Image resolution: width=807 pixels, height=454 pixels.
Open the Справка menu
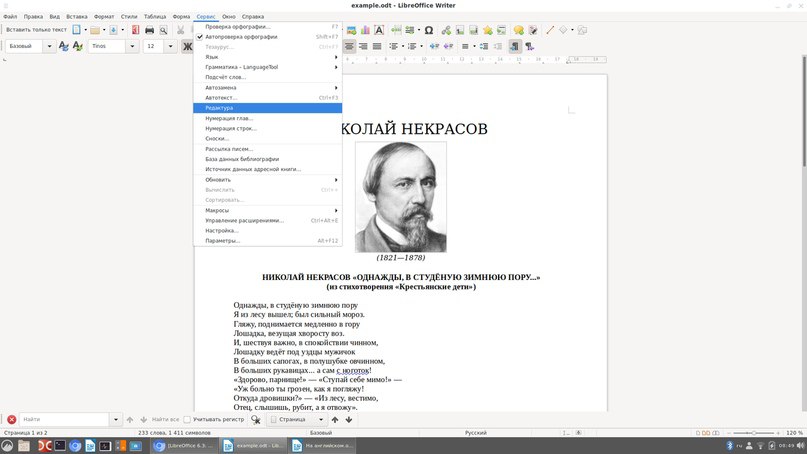[x=253, y=16]
